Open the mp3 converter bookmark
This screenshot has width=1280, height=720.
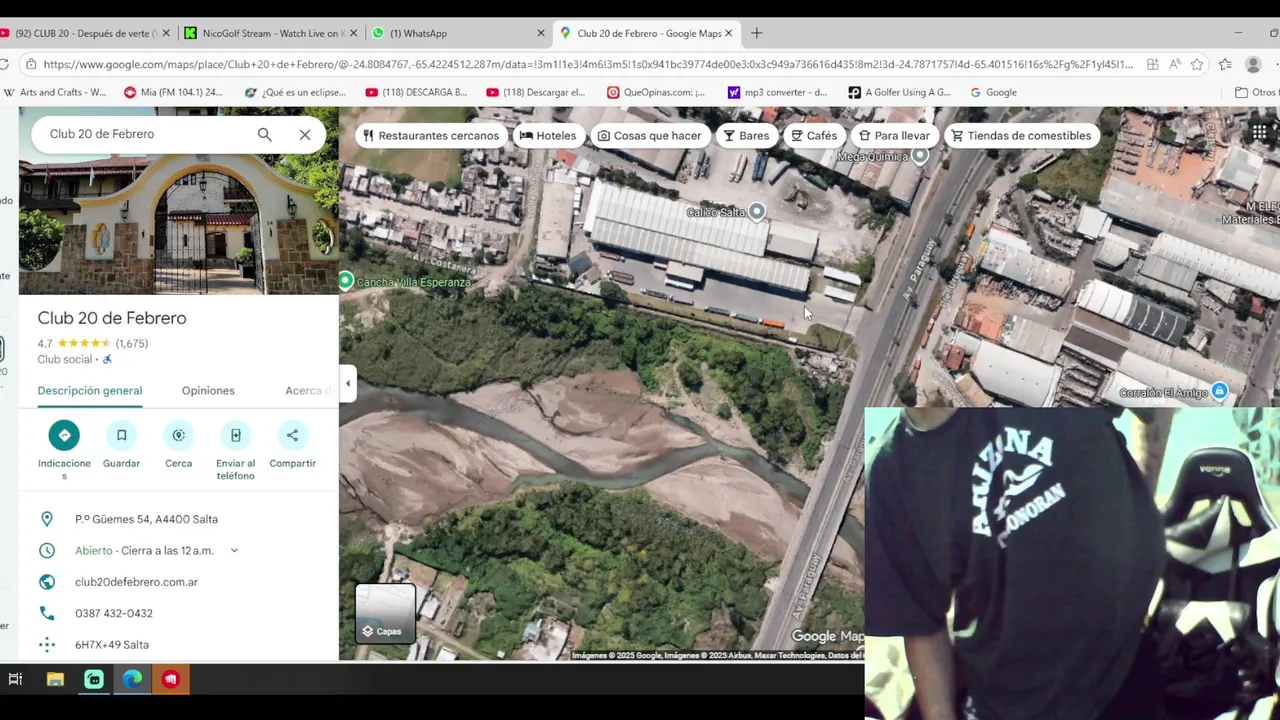point(777,92)
